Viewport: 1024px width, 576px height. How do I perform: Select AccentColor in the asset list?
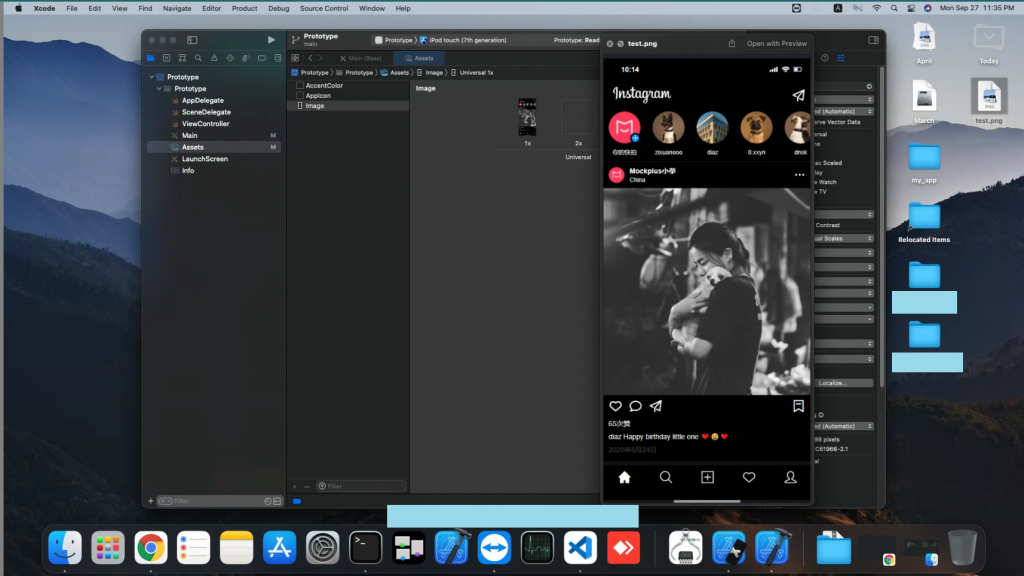[324, 86]
